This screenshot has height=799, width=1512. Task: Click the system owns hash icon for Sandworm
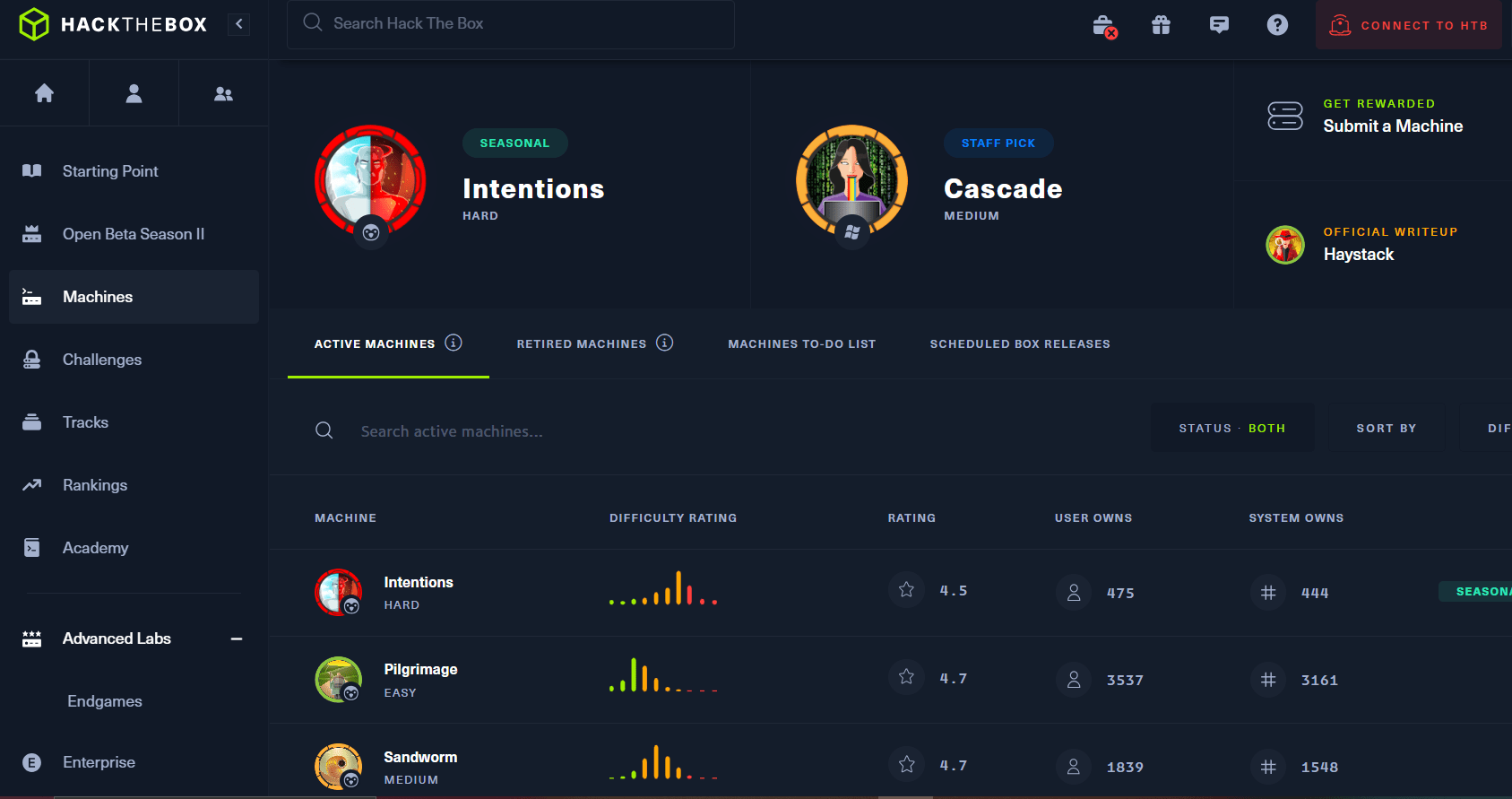pyautogui.click(x=1268, y=767)
